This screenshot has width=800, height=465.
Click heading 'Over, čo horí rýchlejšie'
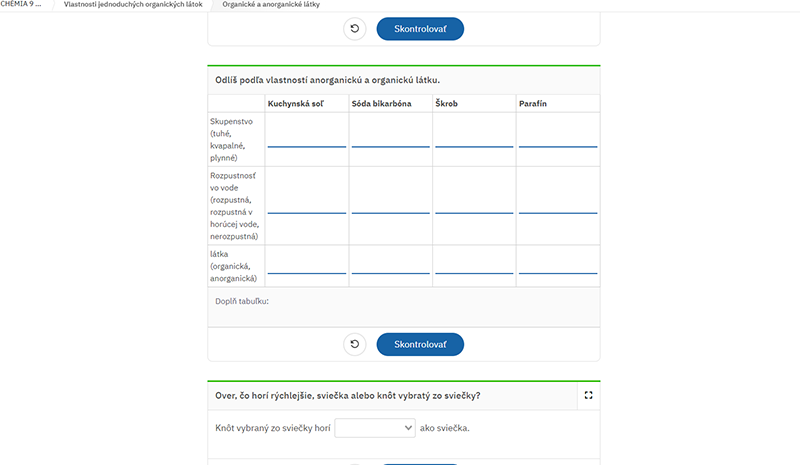click(x=347, y=396)
